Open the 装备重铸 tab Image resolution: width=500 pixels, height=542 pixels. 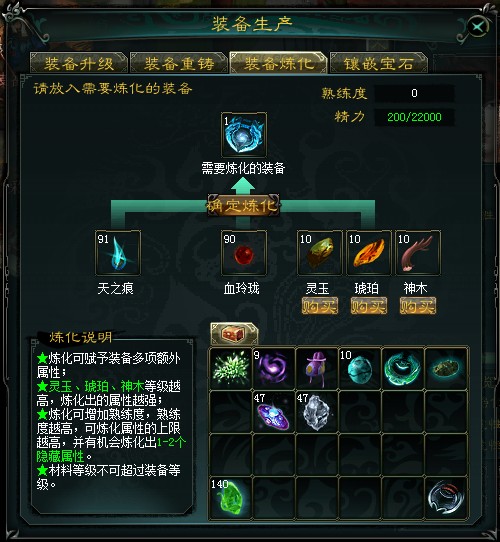click(179, 63)
